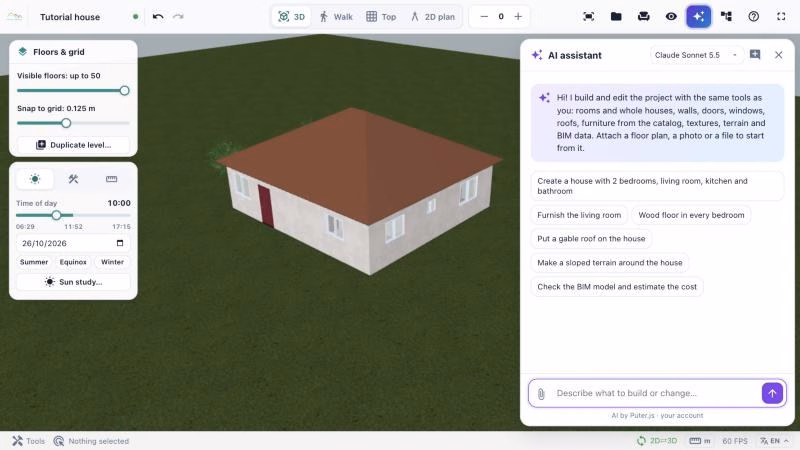Choose 'Create a house with 2 bedrooms' suggestion
This screenshot has width=800, height=450.
pos(657,186)
